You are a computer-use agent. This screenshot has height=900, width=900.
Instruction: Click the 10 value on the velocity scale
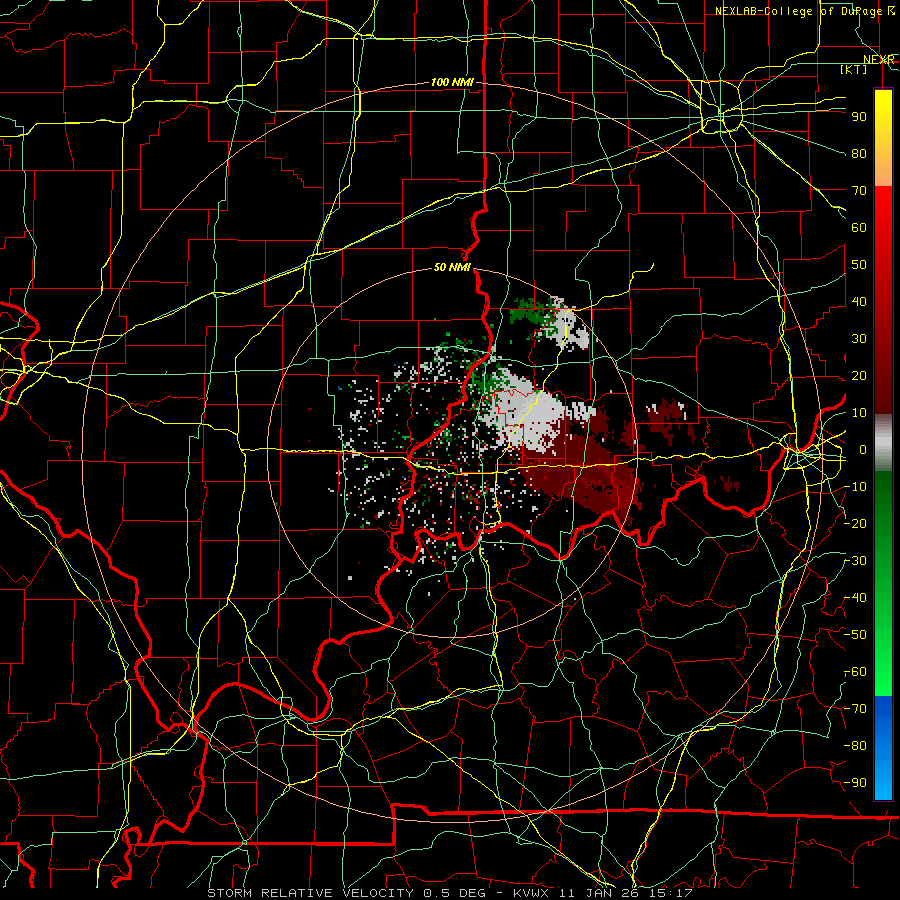click(x=859, y=413)
